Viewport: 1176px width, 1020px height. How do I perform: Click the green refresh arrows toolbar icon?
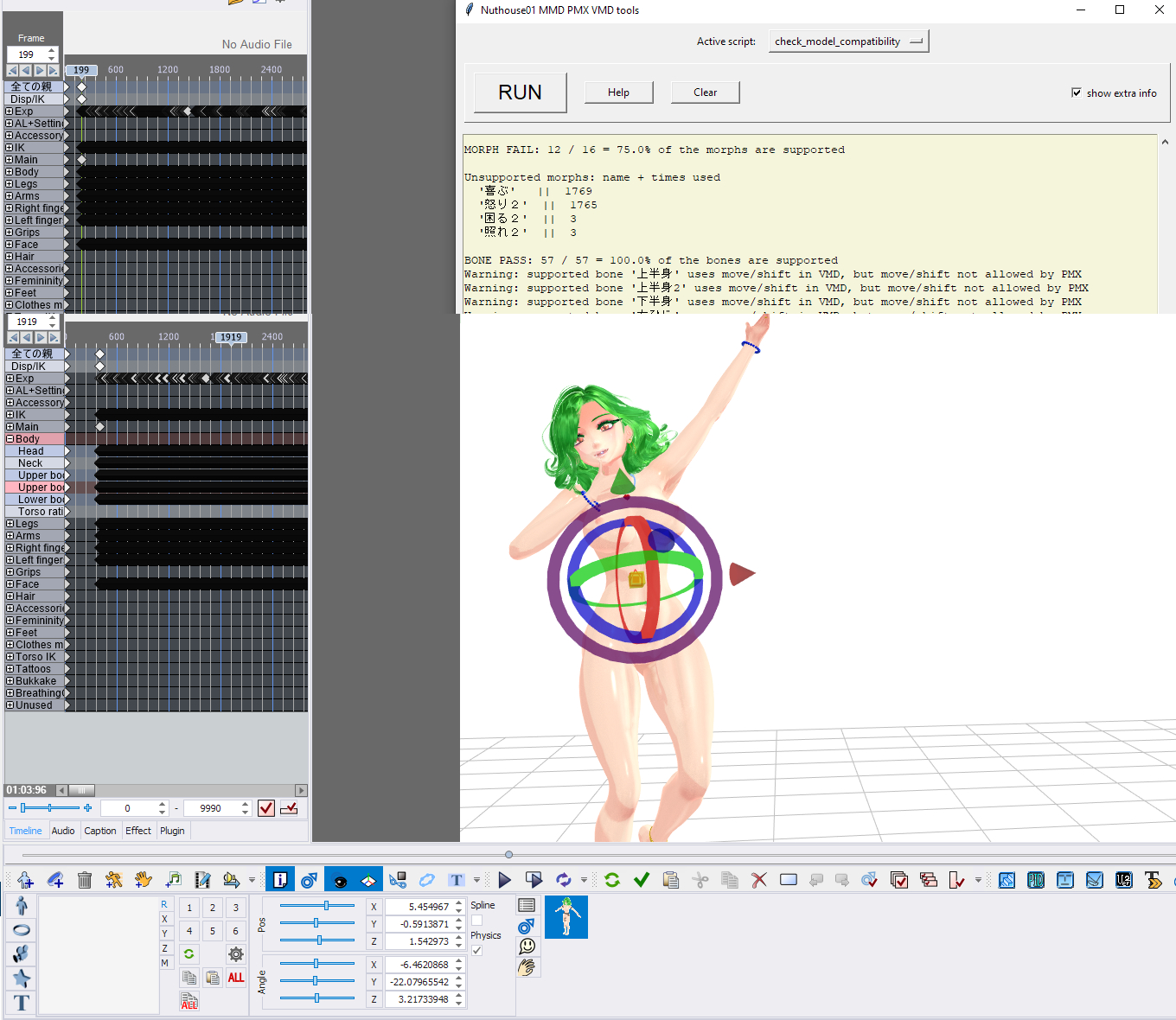[612, 880]
